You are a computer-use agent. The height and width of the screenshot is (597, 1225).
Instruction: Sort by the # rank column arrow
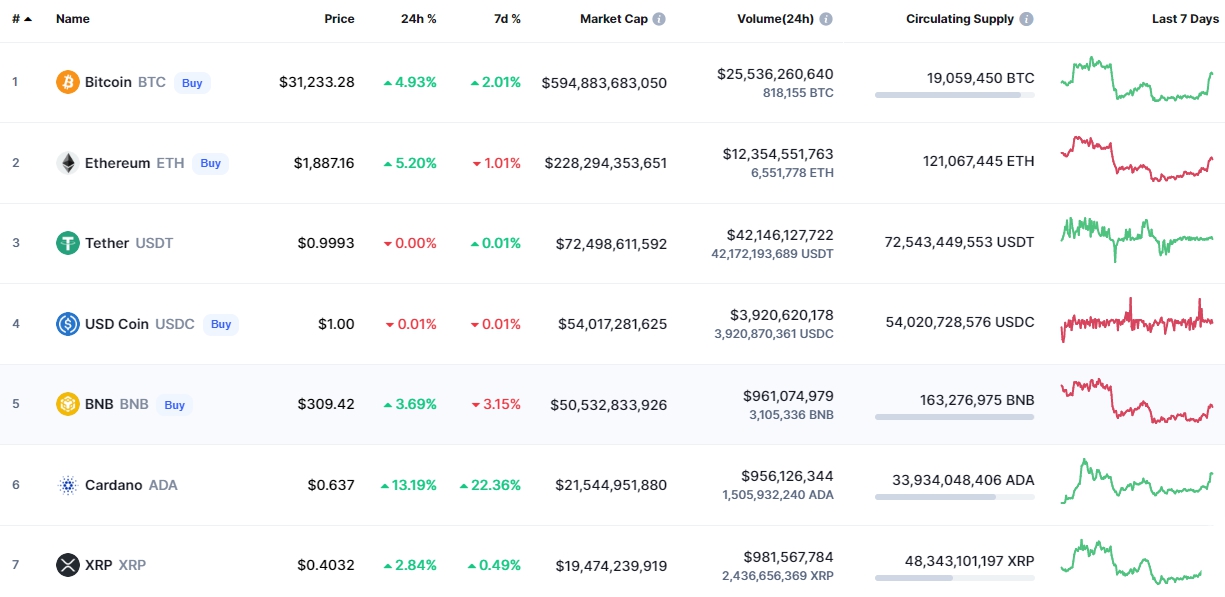click(27, 19)
